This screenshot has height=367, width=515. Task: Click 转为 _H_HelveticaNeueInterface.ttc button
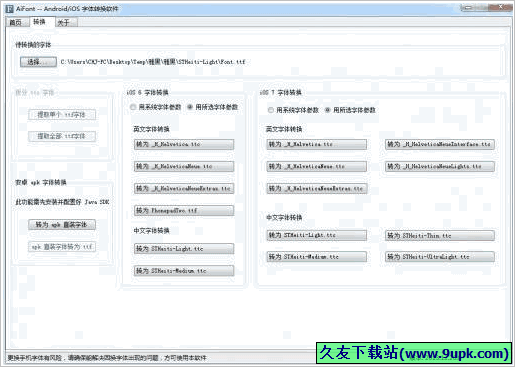(x=440, y=144)
